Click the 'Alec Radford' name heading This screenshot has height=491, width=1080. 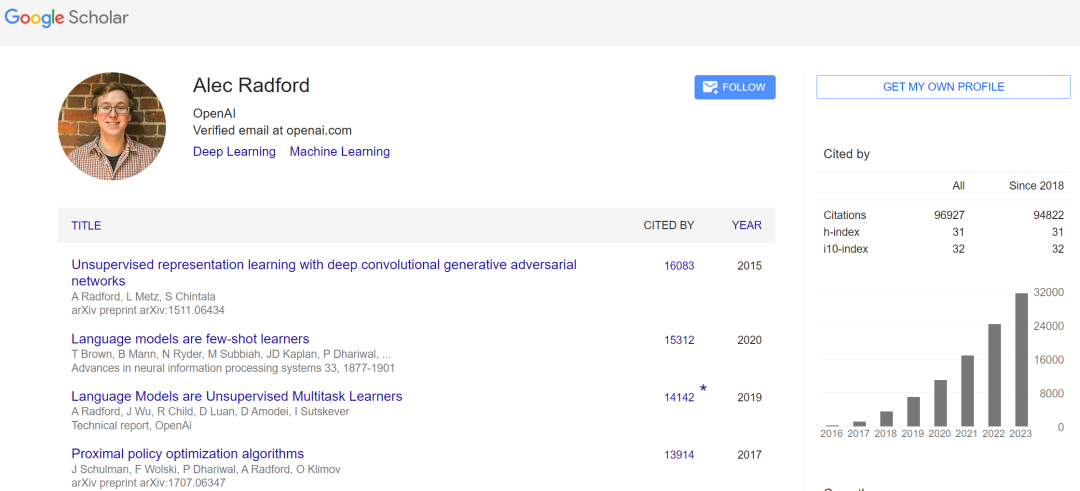point(251,85)
